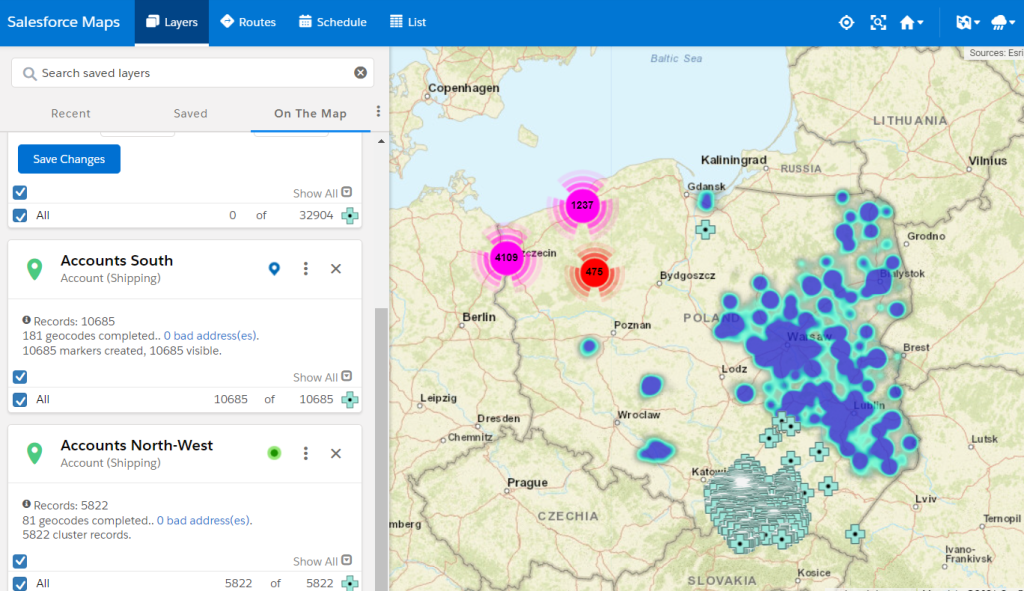
Task: Click the plus marker south of Gdansk
Action: (x=705, y=229)
